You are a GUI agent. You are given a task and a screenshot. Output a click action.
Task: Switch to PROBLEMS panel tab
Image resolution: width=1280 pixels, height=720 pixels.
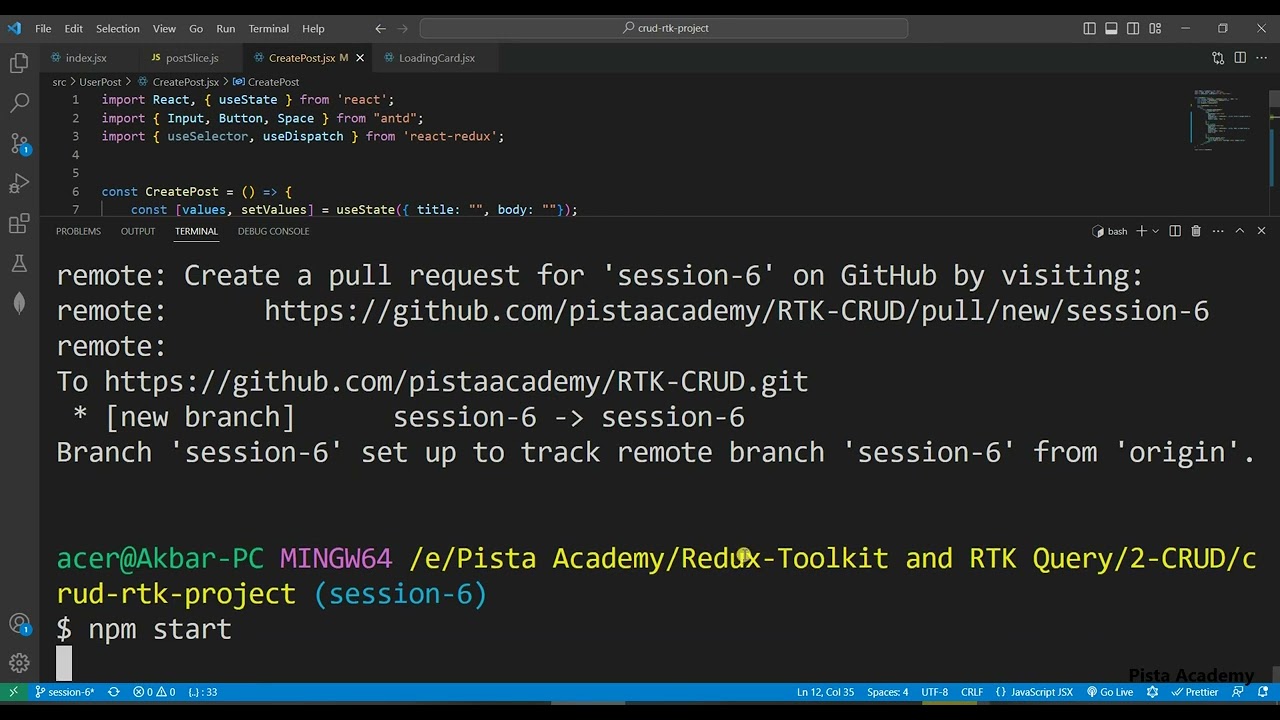tap(78, 231)
